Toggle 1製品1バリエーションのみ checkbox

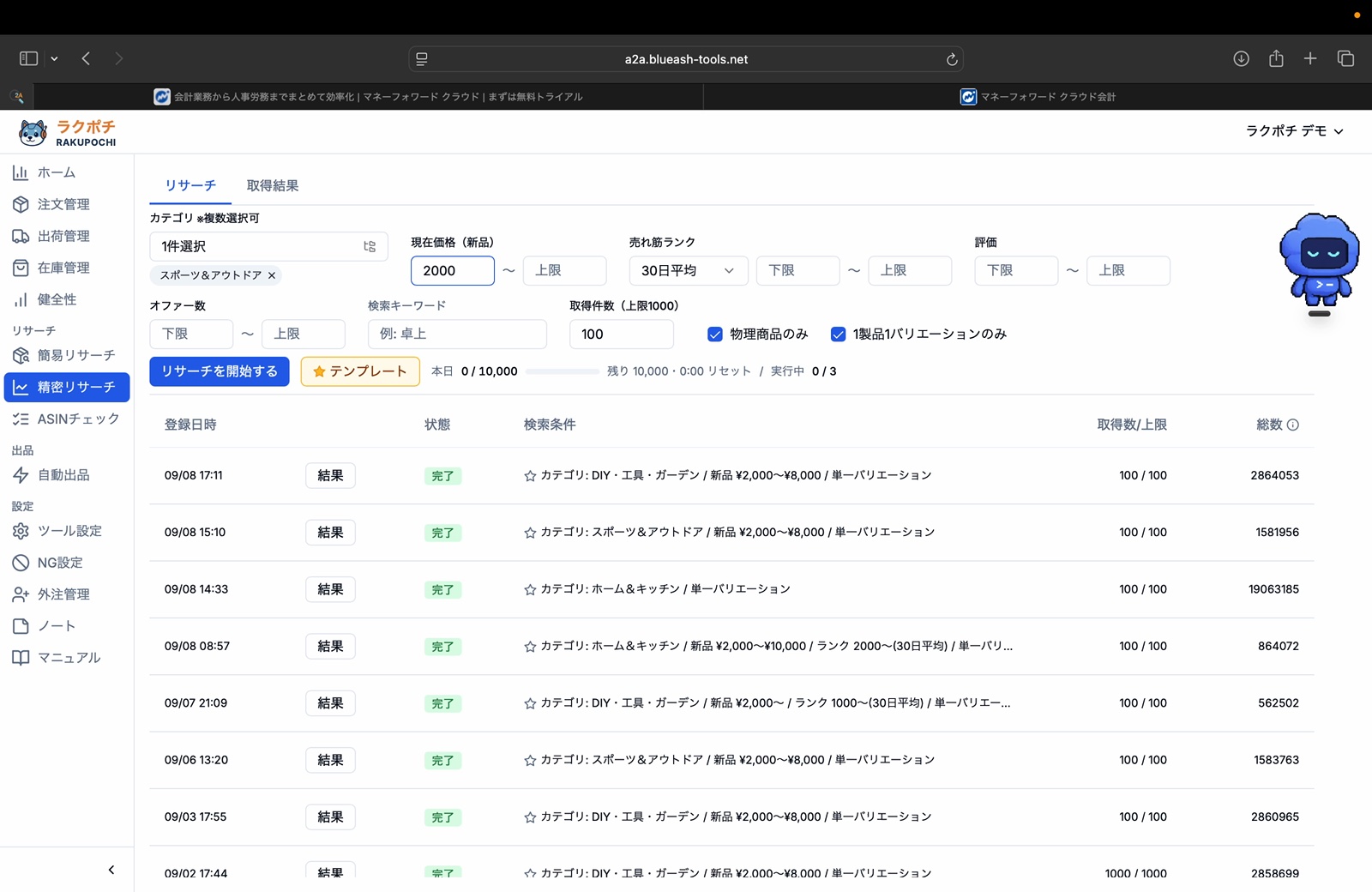point(839,334)
